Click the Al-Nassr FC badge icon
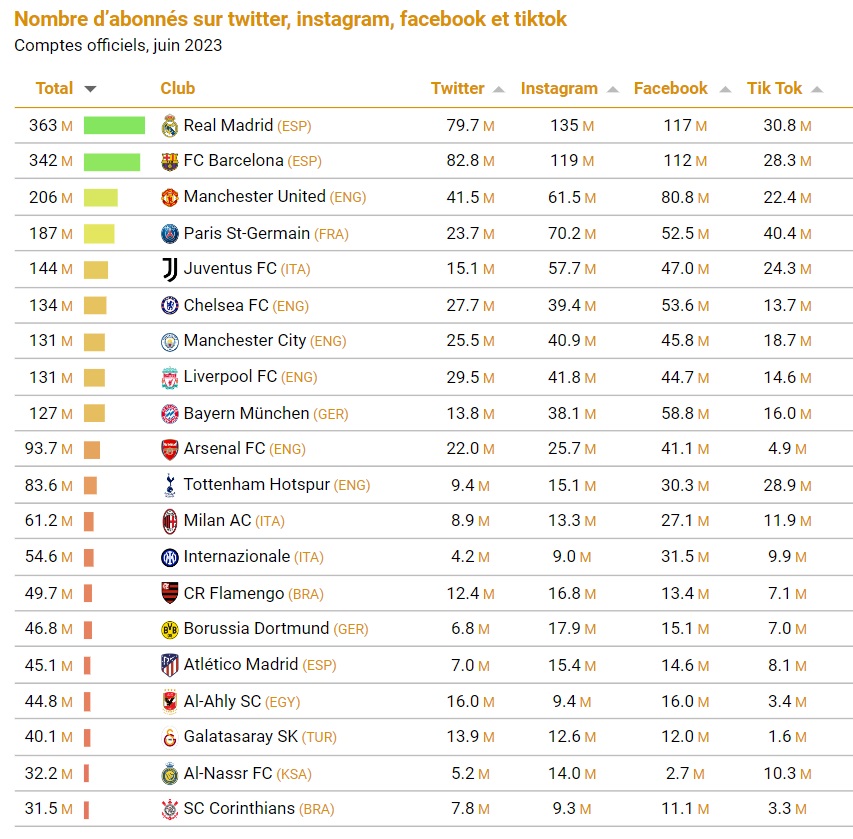This screenshot has width=853, height=839. pos(169,773)
